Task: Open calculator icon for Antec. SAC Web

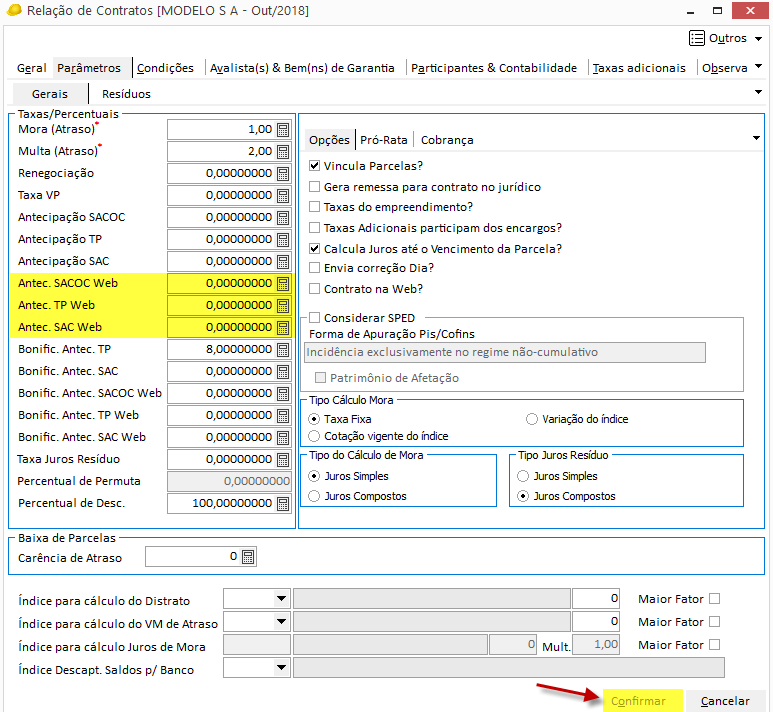Action: click(x=283, y=327)
